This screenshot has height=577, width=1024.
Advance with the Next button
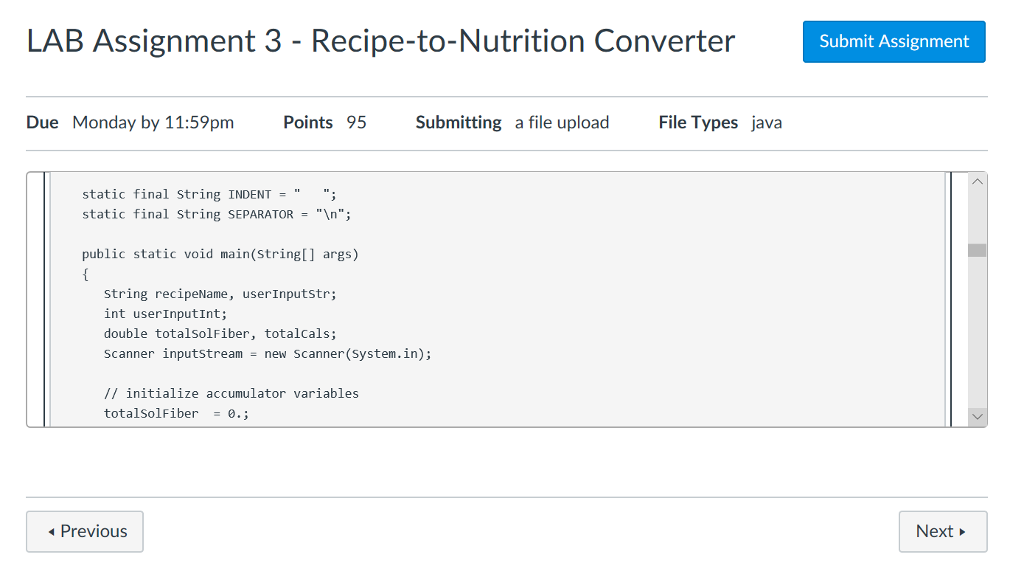pos(942,531)
